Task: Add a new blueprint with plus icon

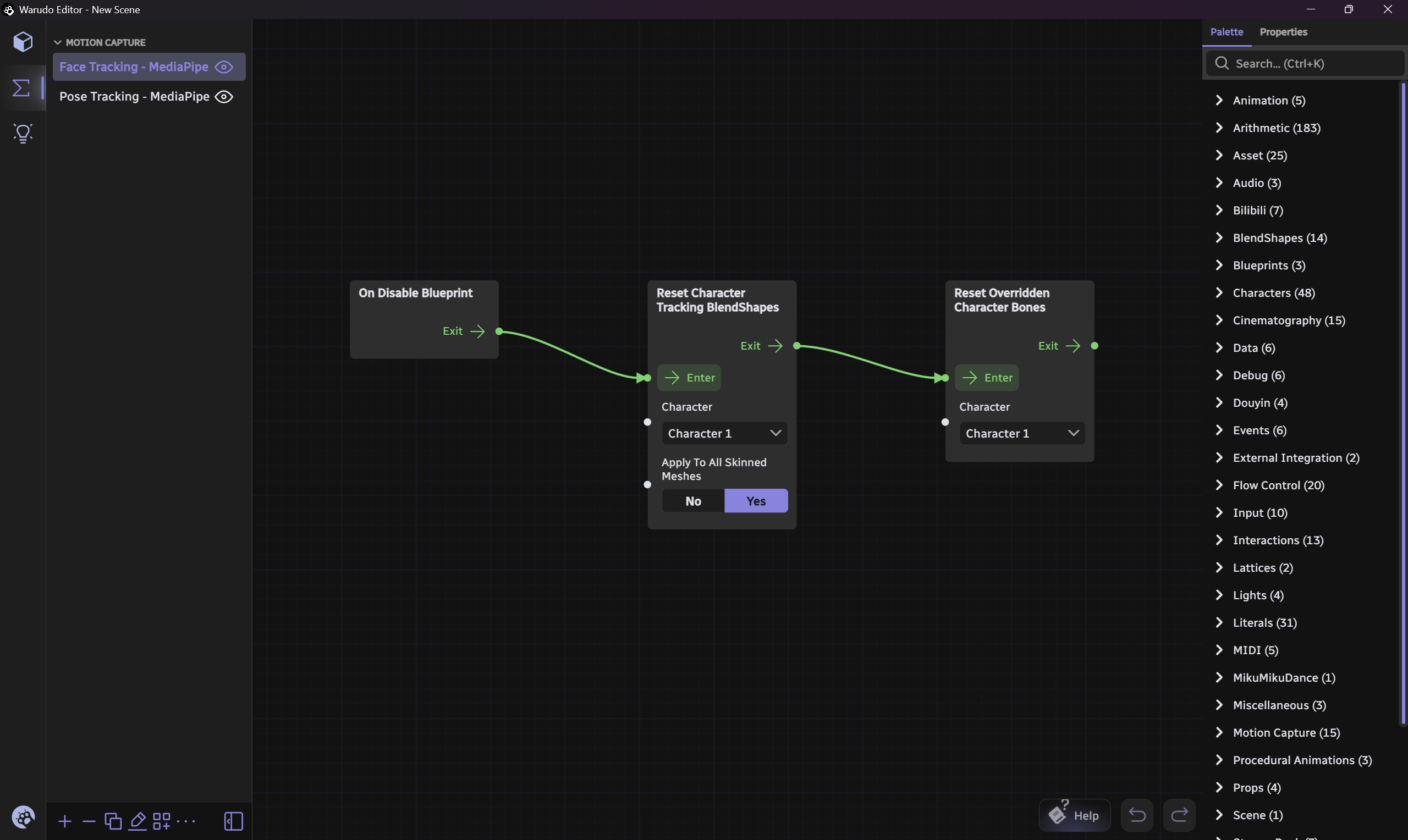Action: coord(64,821)
